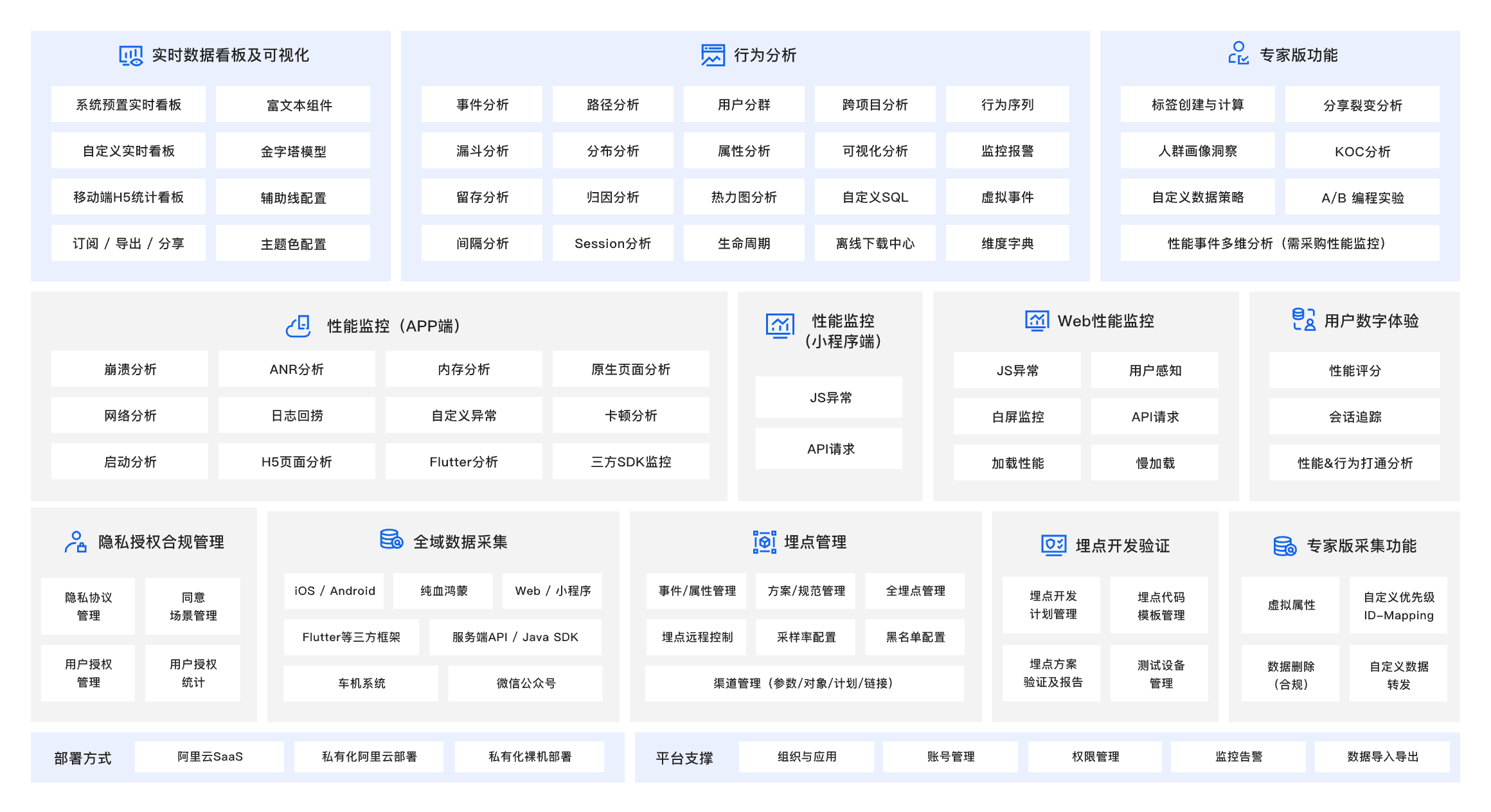Select 性能&行为打通分析
This screenshot has width=1491, height=812.
point(1355,463)
